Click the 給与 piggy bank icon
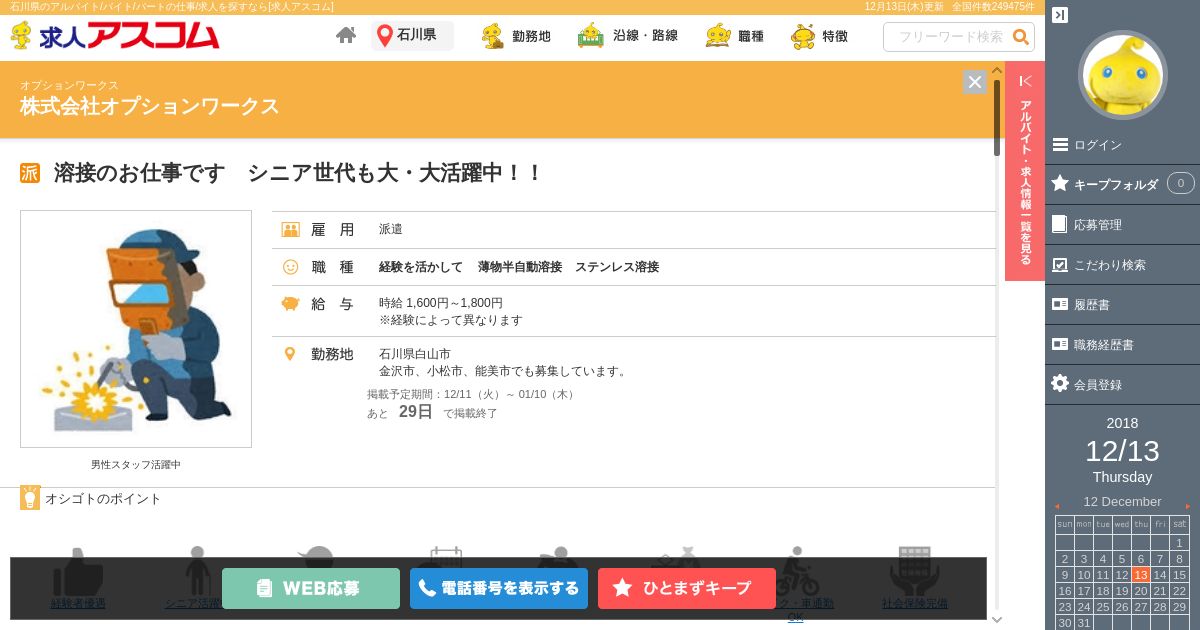Viewport: 1200px width, 630px height. click(x=291, y=304)
